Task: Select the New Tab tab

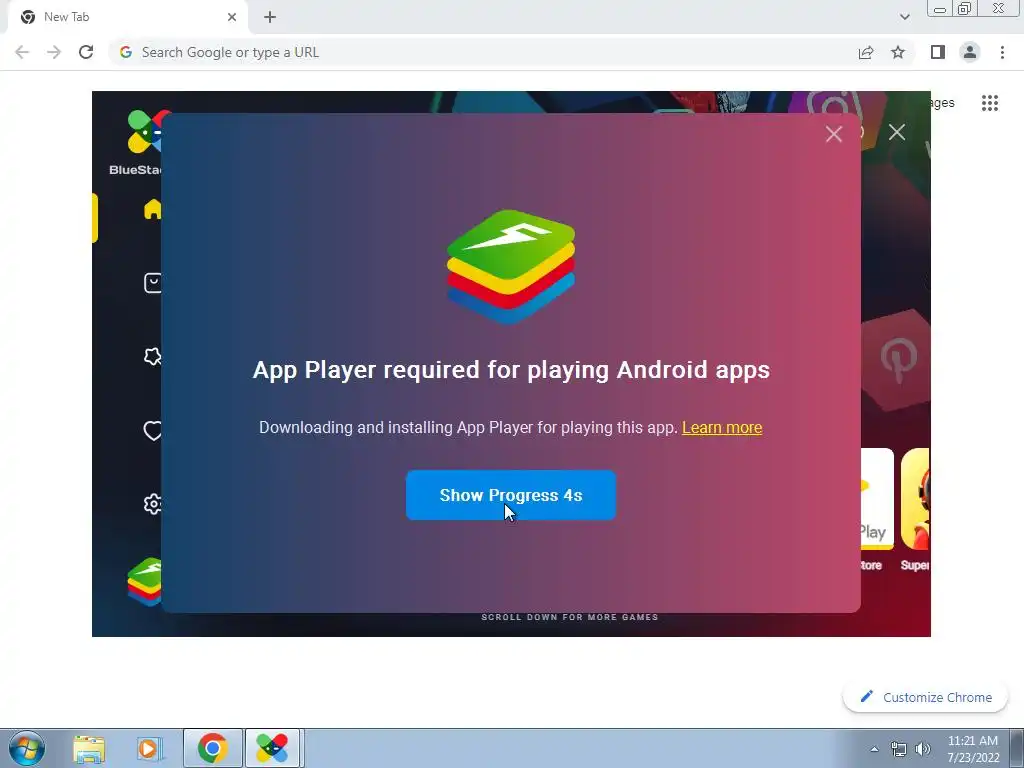Action: pyautogui.click(x=127, y=17)
